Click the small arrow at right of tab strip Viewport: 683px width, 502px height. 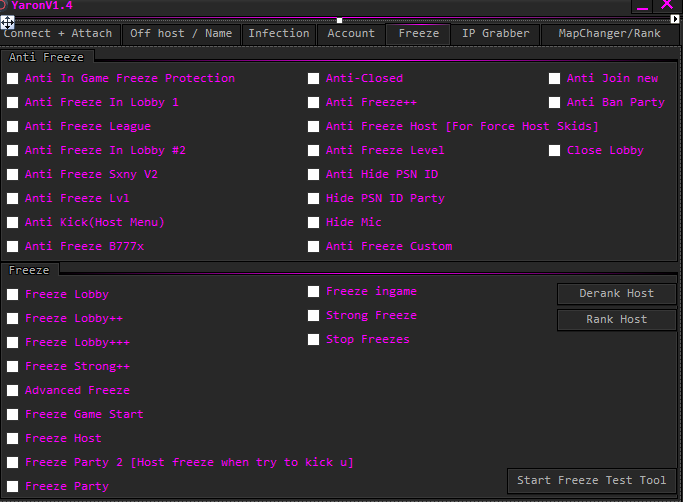pyautogui.click(x=675, y=19)
